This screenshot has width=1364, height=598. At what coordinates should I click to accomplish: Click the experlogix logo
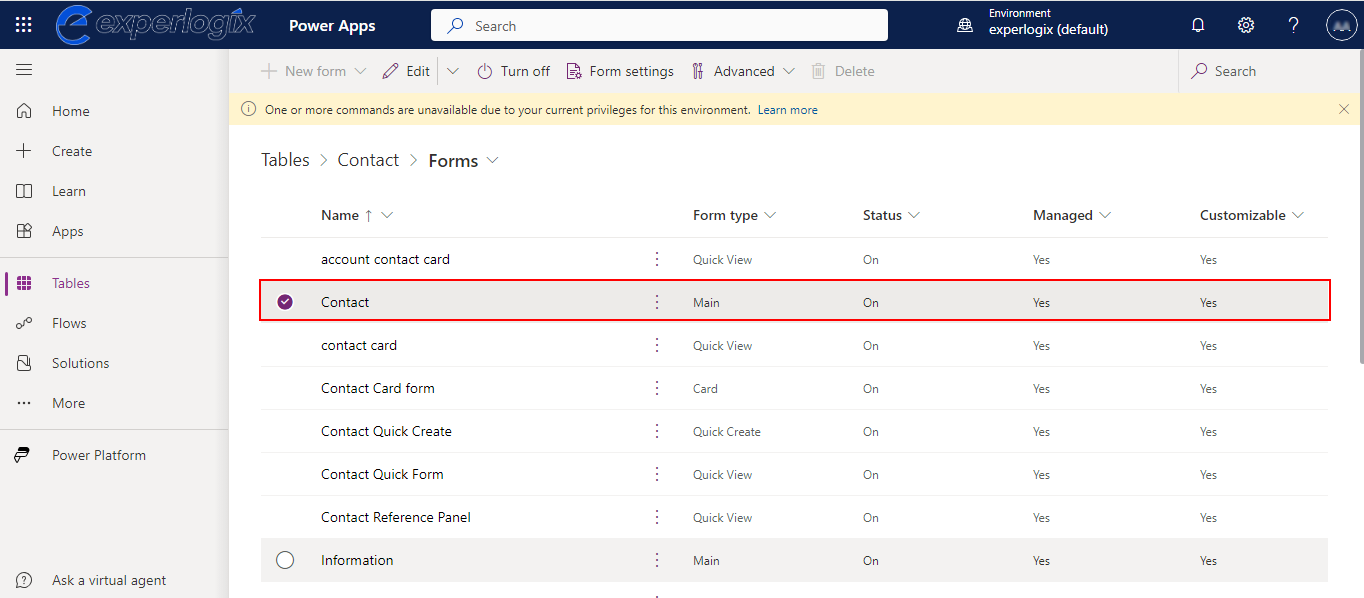(x=155, y=25)
